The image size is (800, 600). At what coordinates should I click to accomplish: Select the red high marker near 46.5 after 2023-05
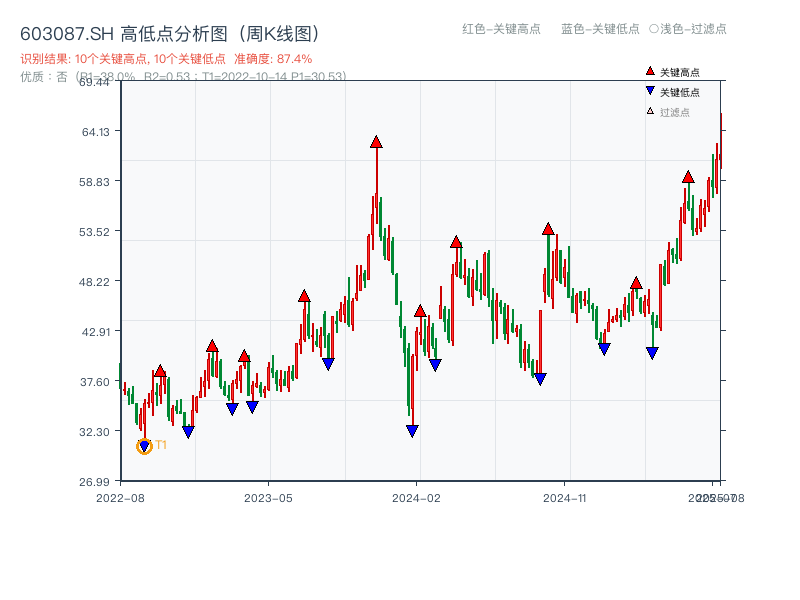tap(304, 296)
